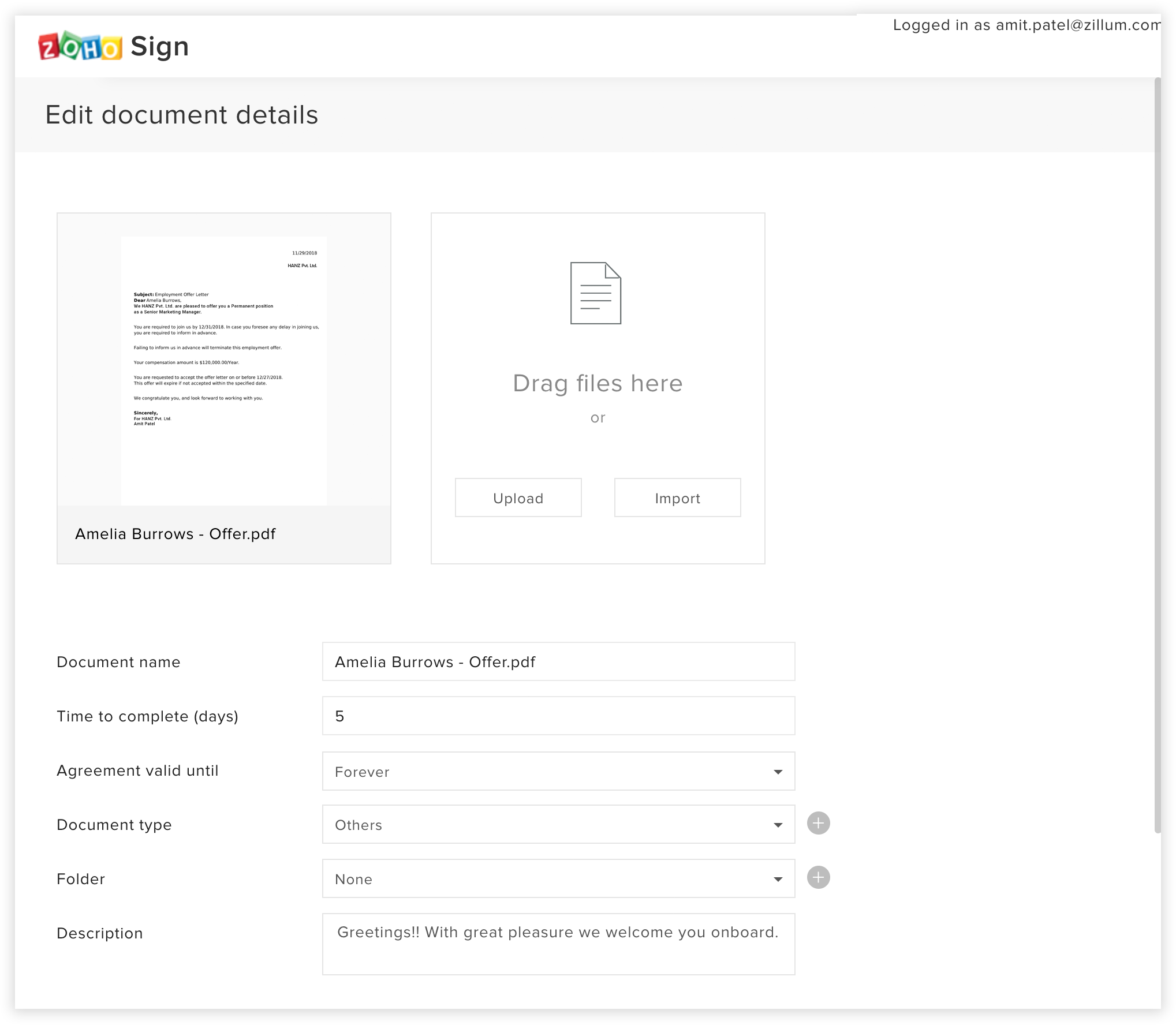Click into the Description text area
Viewport: 1176px width, 1025px height.
pyautogui.click(x=558, y=944)
